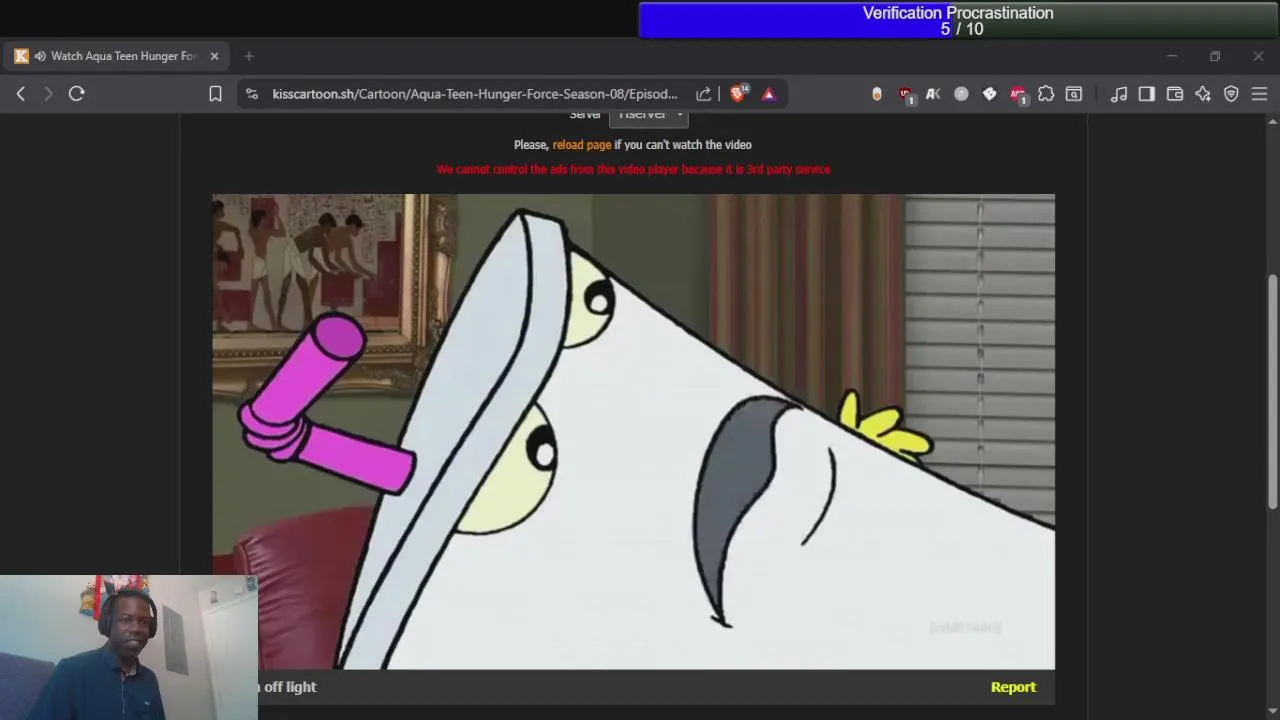Image resolution: width=1280 pixels, height=720 pixels.
Task: Toggle the browser sidebar panel icon
Action: [x=1147, y=94]
